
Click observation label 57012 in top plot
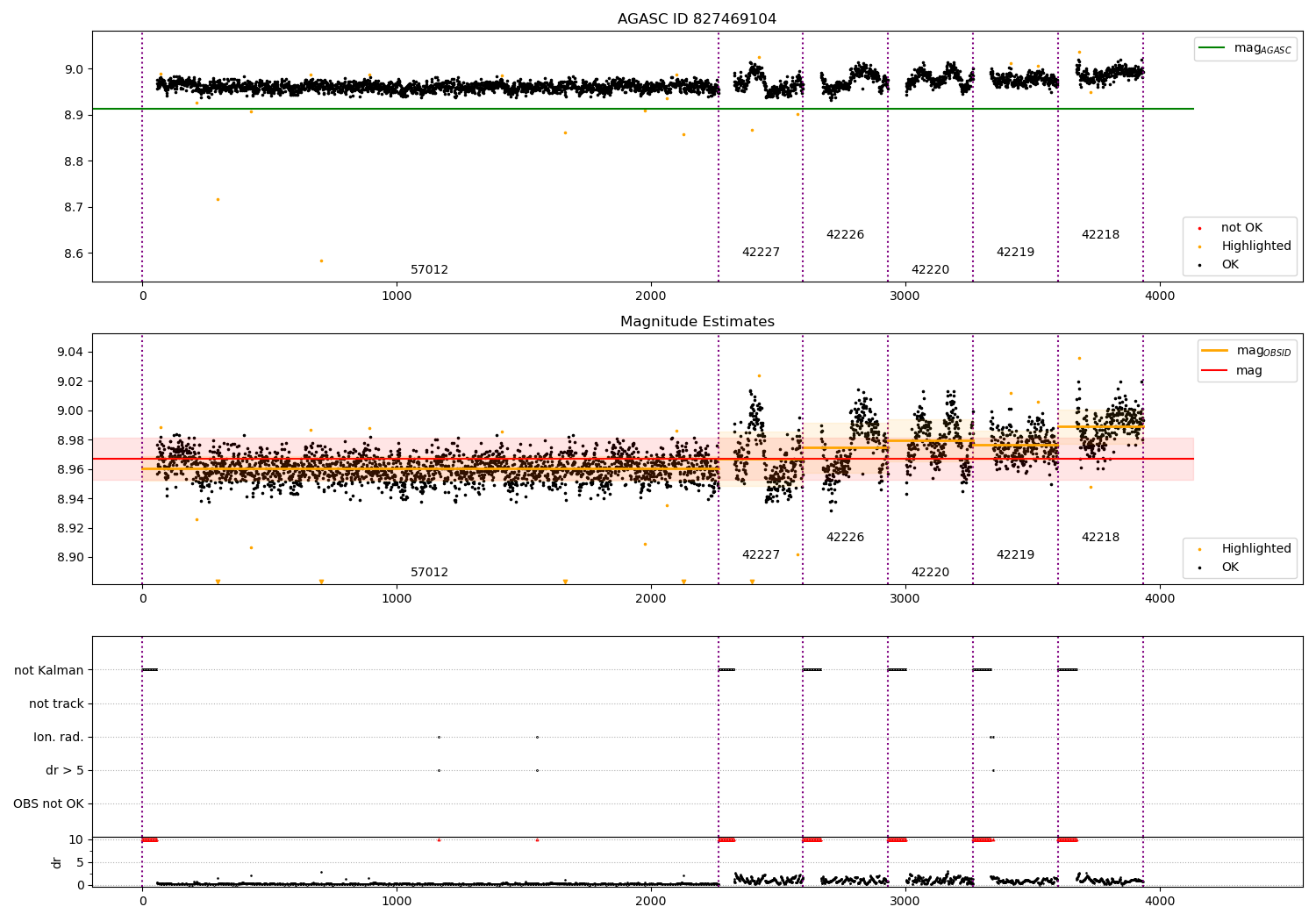tap(429, 270)
